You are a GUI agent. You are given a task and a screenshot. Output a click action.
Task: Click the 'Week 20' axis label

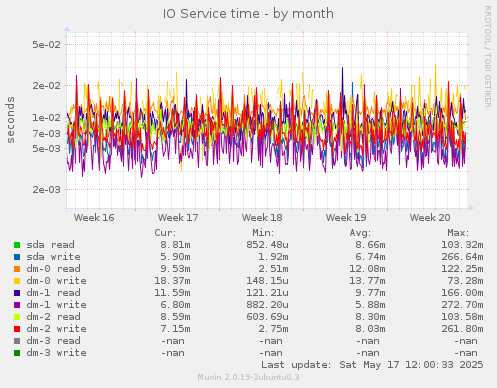coord(430,218)
